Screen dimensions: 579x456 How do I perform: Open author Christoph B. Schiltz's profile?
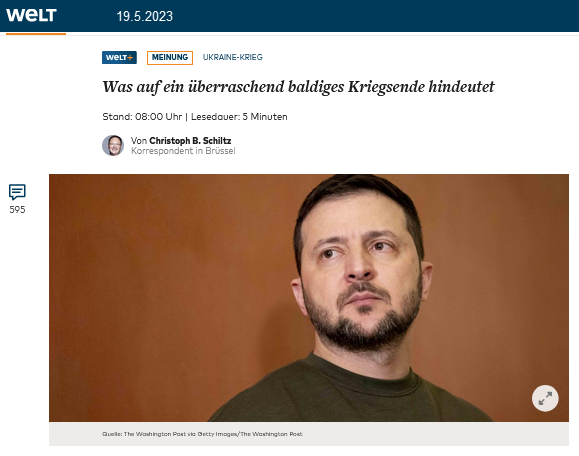(x=190, y=141)
